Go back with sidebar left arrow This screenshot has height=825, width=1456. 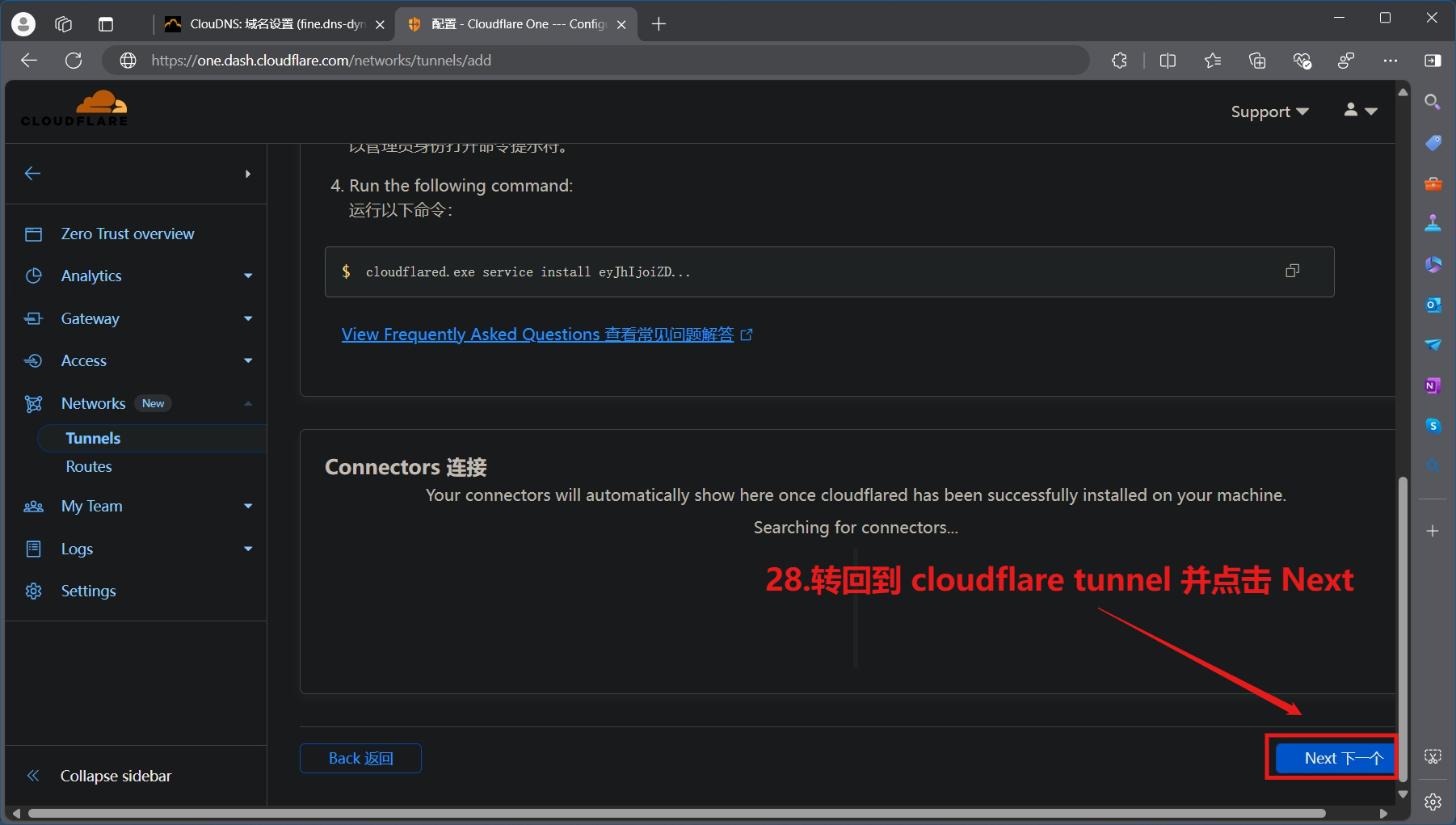[32, 174]
